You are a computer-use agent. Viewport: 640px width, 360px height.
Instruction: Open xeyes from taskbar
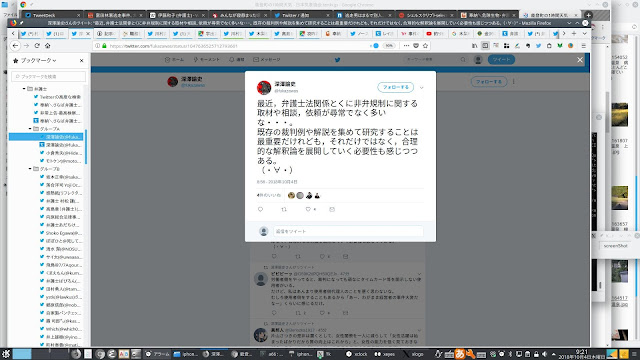coord(384,354)
